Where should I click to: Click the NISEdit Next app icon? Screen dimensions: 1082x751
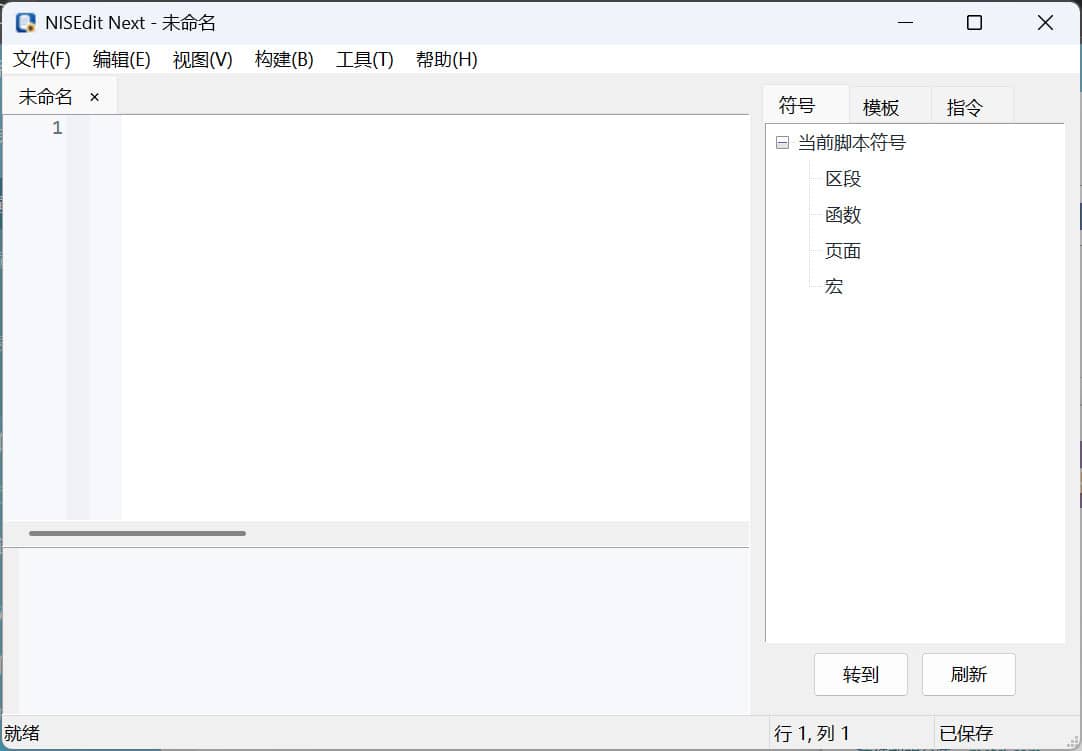[26, 23]
